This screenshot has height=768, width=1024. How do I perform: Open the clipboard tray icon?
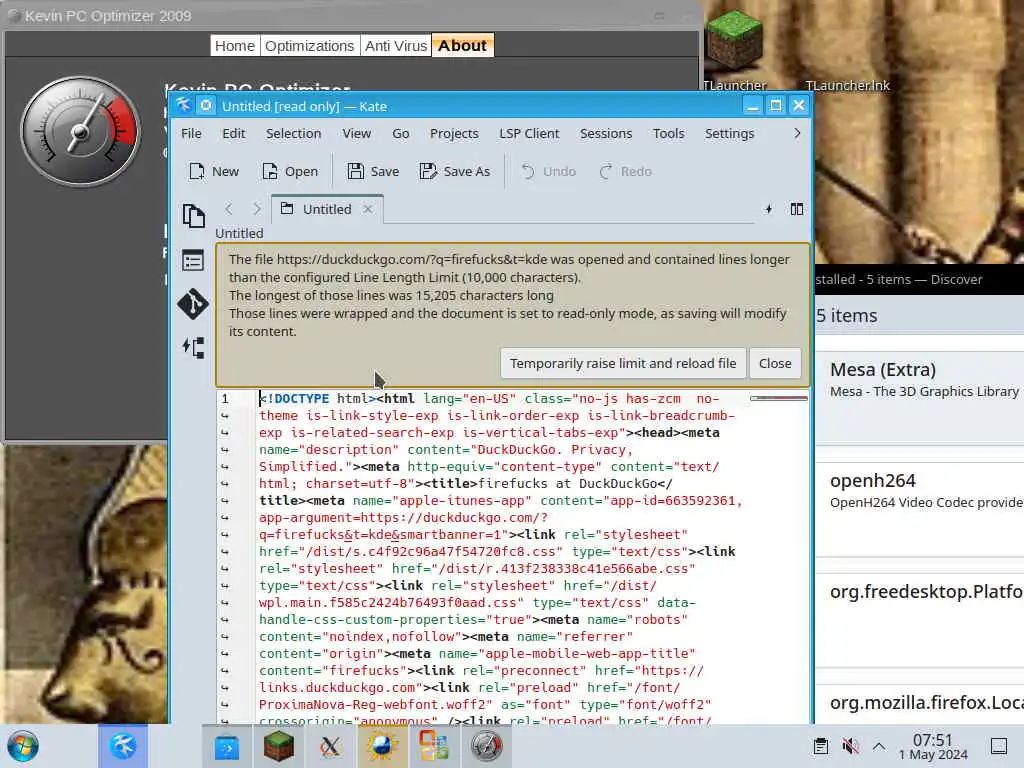821,746
